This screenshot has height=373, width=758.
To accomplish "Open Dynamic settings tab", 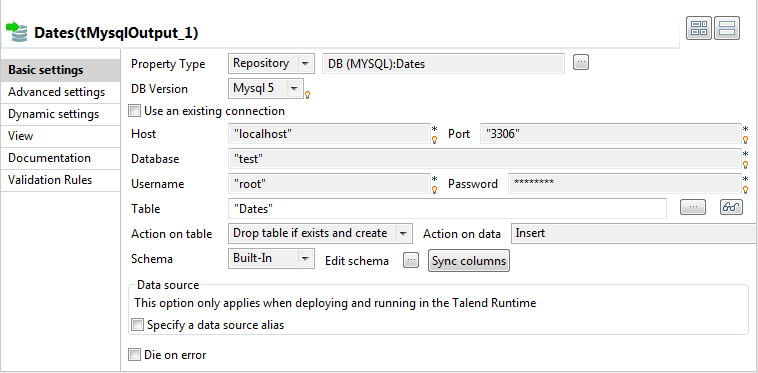I will click(60, 114).
